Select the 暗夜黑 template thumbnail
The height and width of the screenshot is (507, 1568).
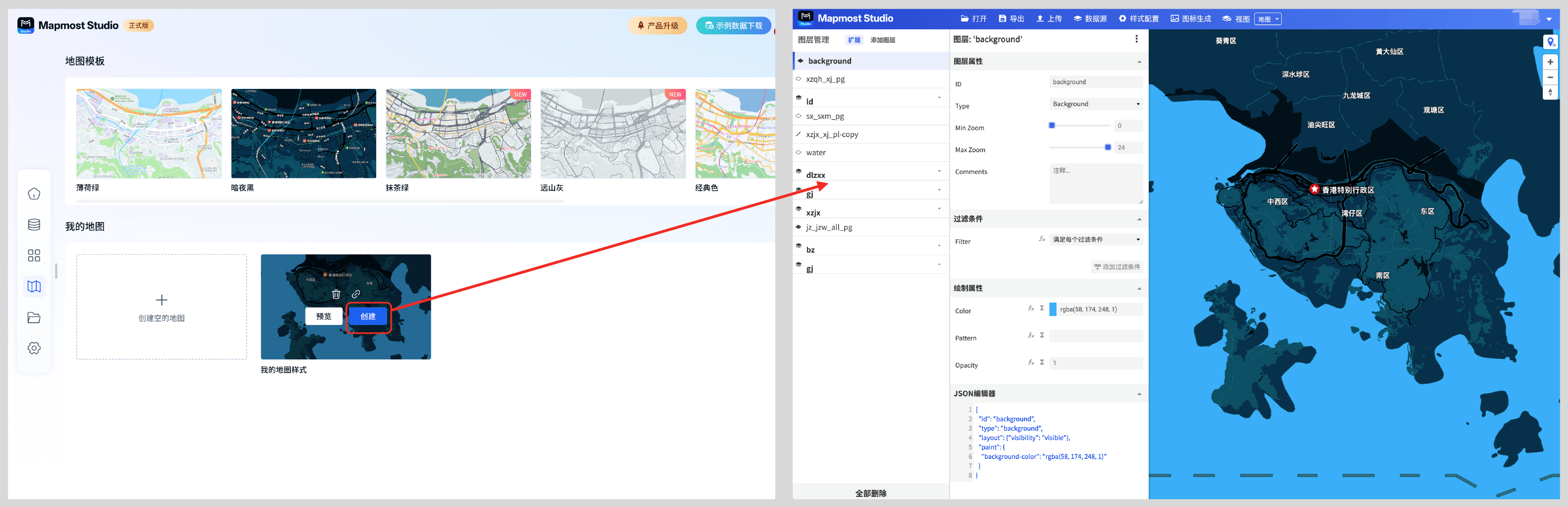[303, 133]
